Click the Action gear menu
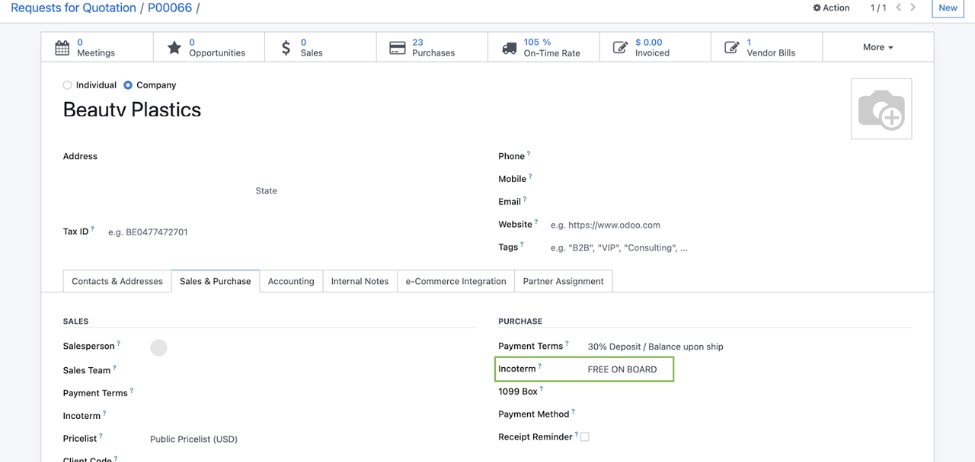 pyautogui.click(x=831, y=7)
